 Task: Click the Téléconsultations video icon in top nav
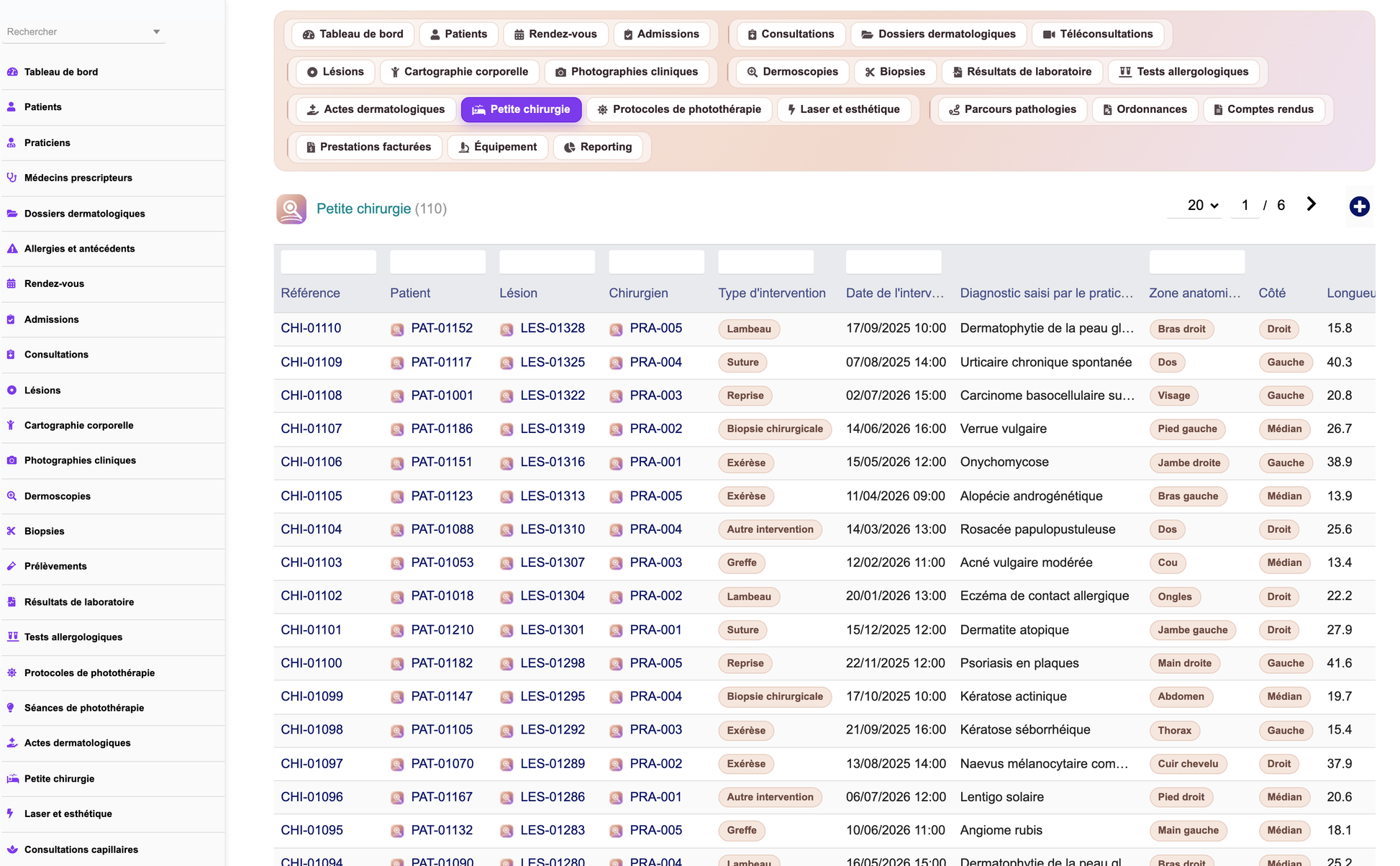tap(1049, 35)
